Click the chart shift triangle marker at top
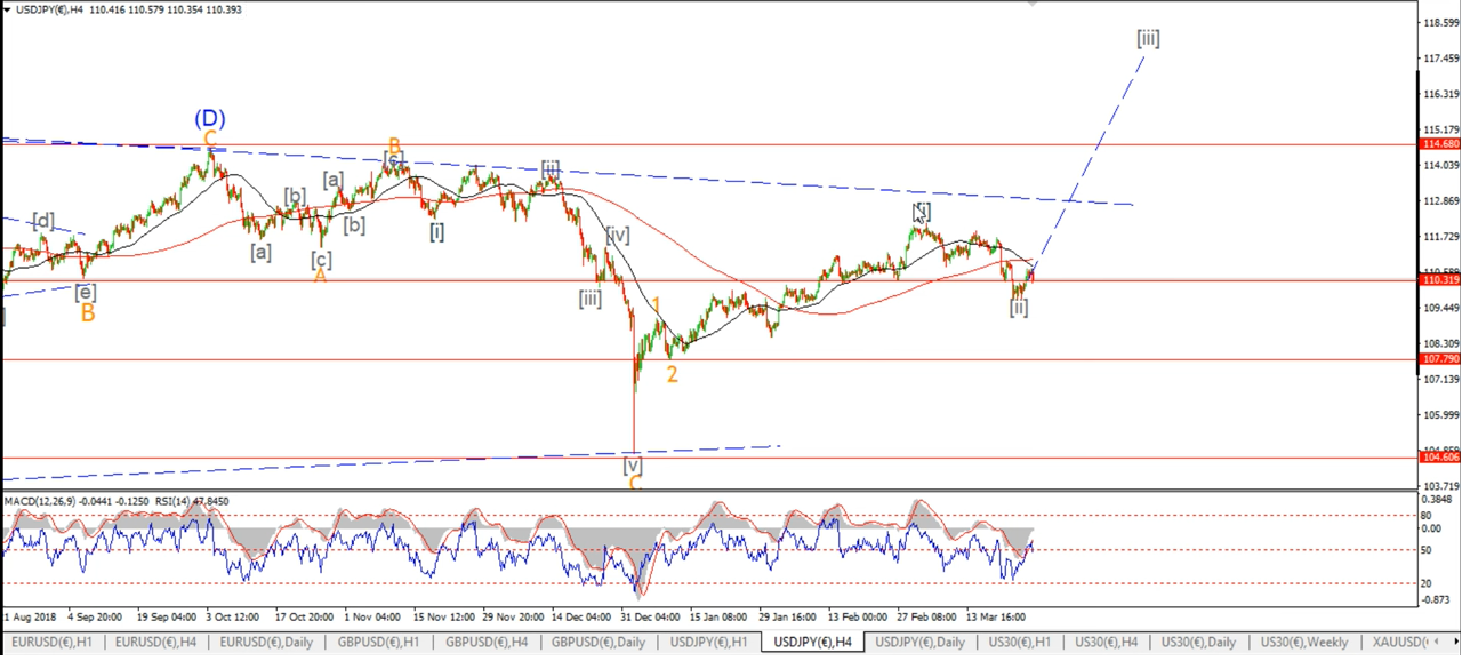This screenshot has width=1461, height=655. tap(1031, 4)
